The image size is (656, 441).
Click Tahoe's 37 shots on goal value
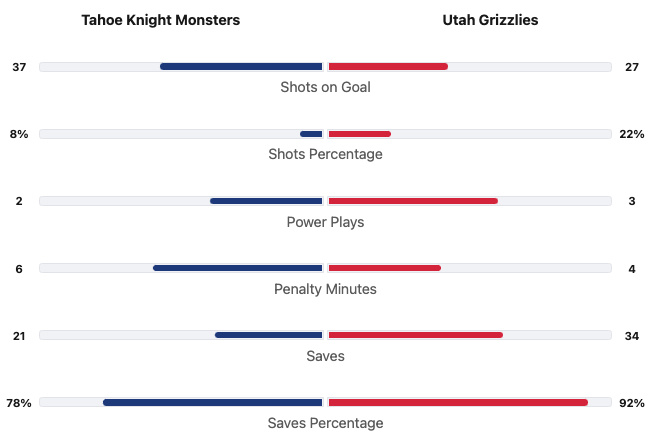click(x=19, y=67)
